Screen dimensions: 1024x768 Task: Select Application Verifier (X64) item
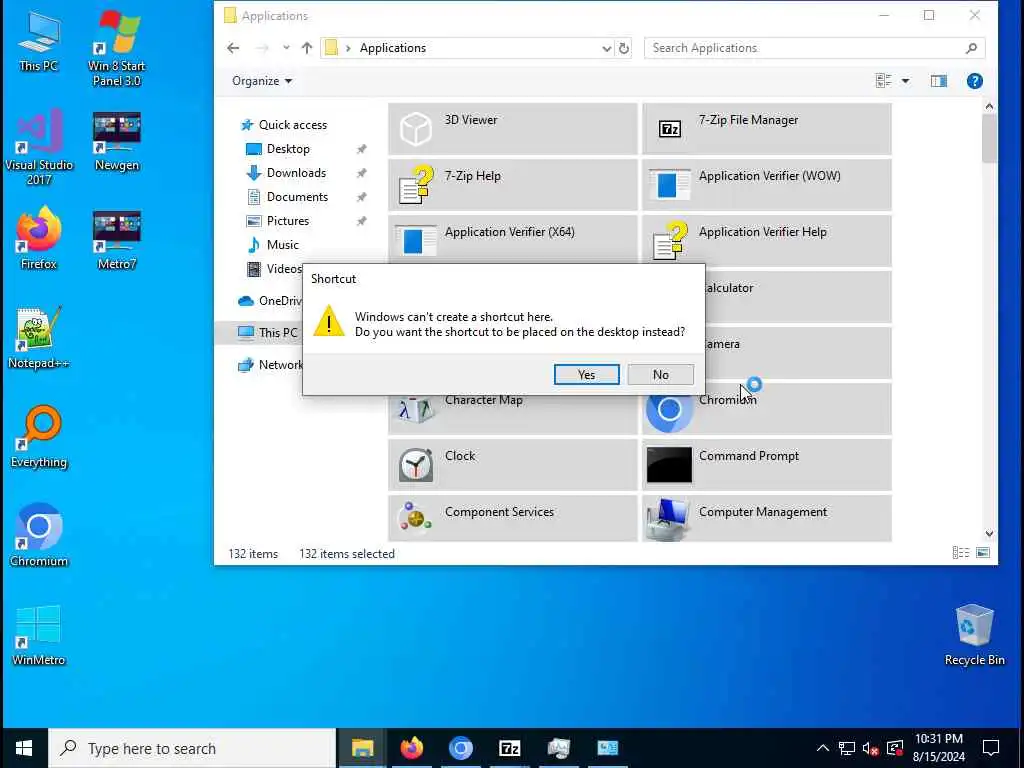(x=513, y=240)
